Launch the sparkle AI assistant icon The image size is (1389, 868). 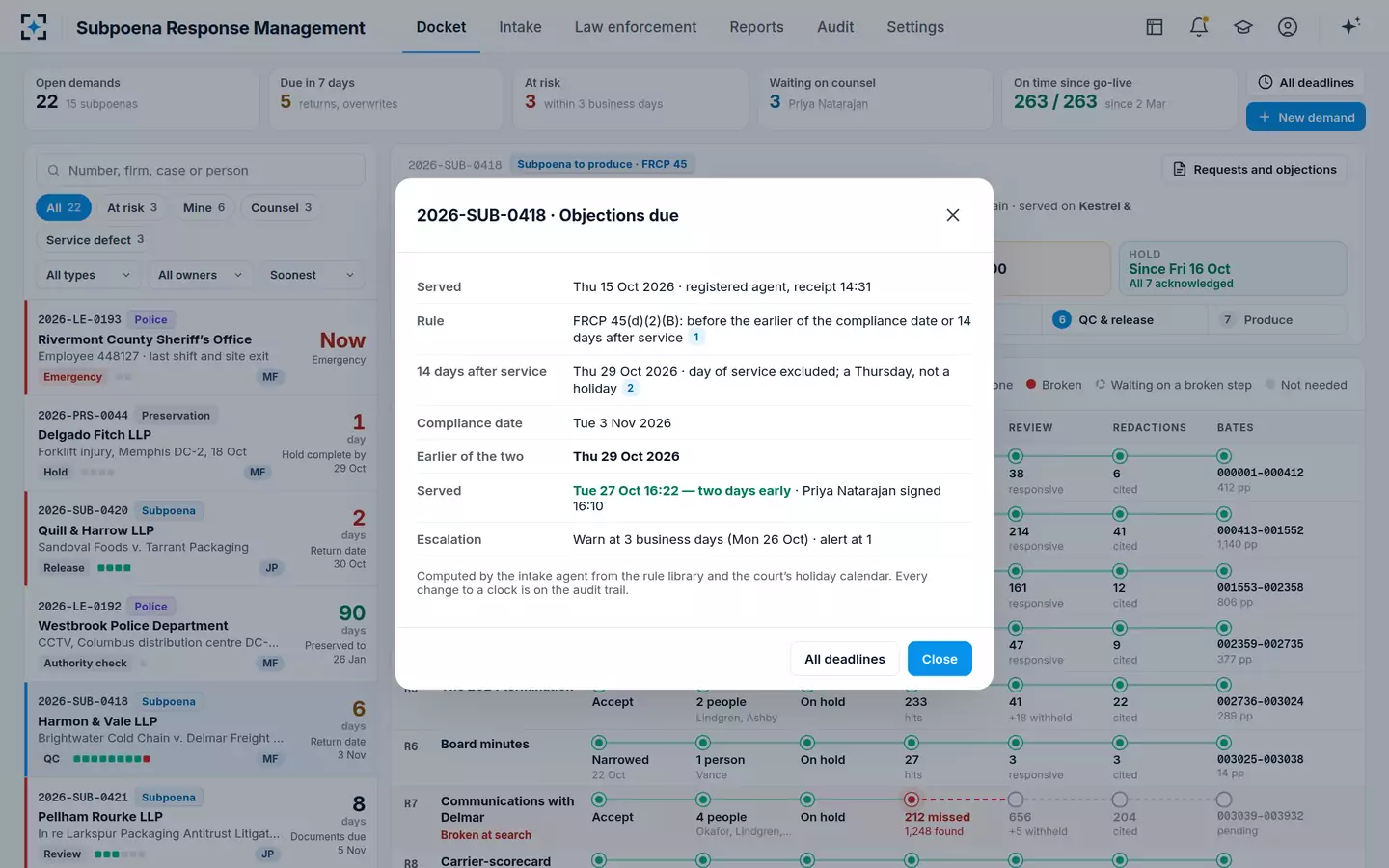[x=1350, y=26]
